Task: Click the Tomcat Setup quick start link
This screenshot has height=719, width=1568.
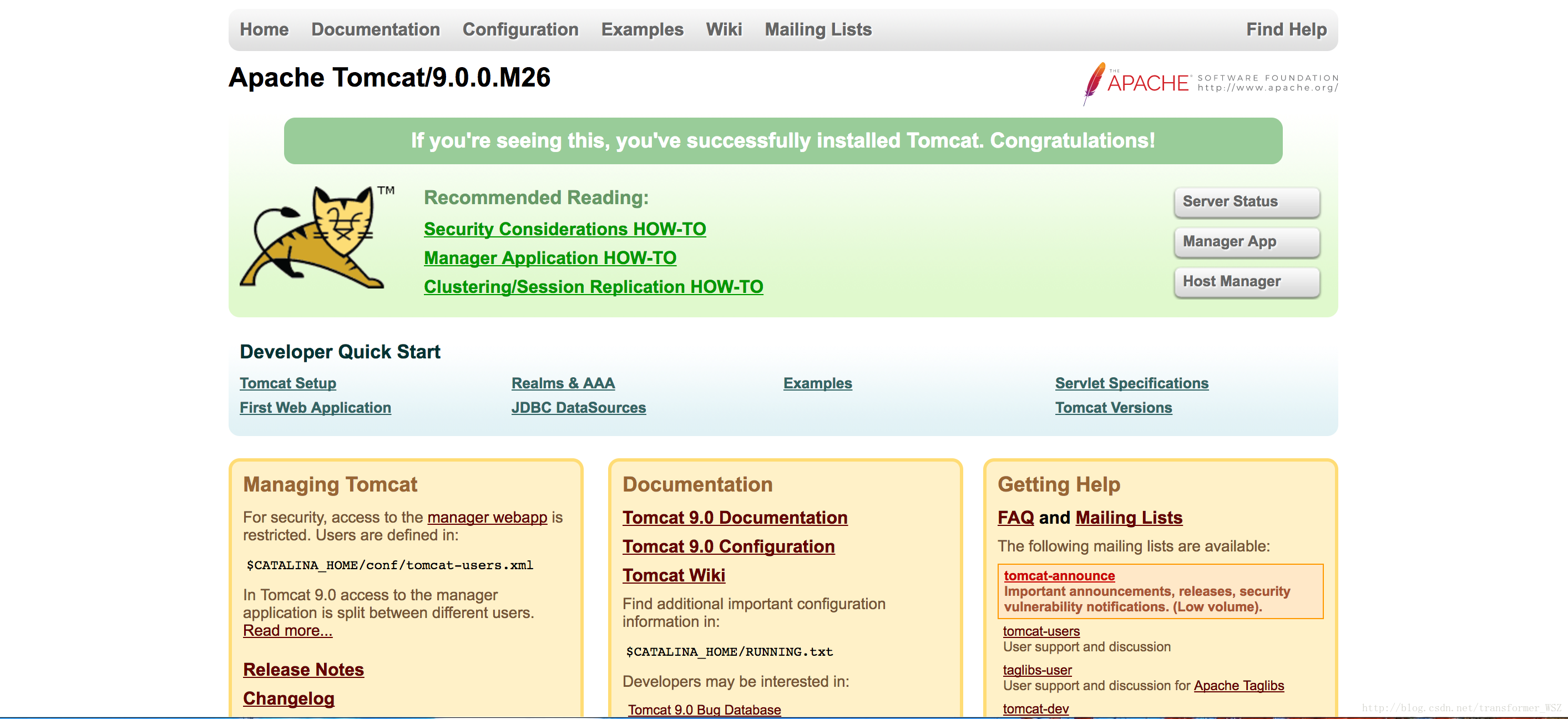Action: [289, 383]
